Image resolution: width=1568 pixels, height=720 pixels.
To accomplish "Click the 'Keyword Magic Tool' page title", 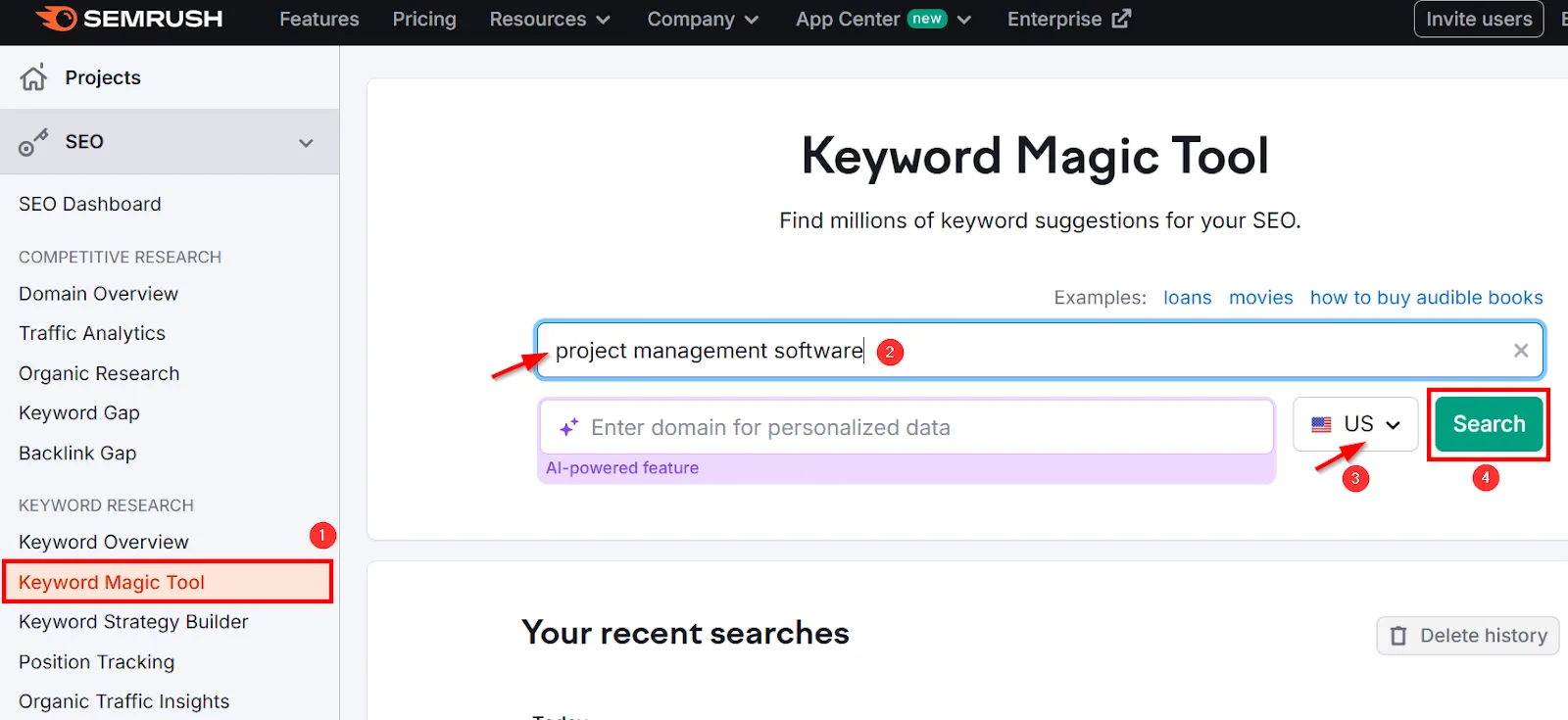I will tap(1035, 156).
